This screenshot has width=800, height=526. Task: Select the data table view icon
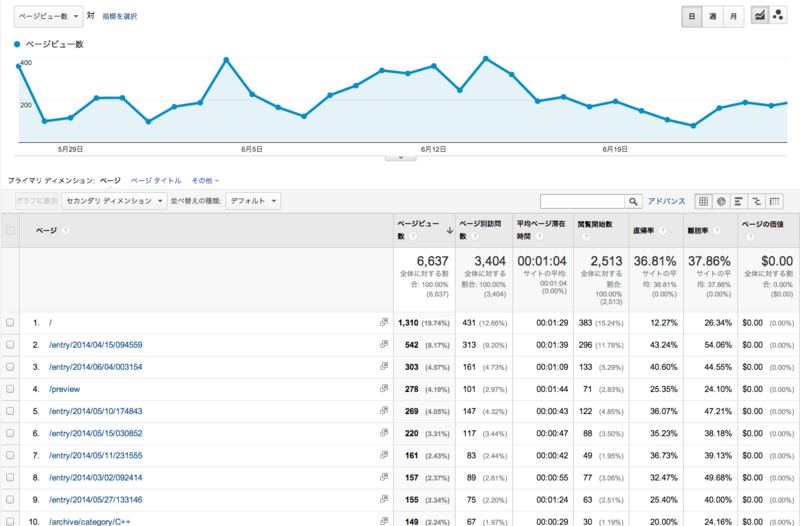(x=704, y=201)
